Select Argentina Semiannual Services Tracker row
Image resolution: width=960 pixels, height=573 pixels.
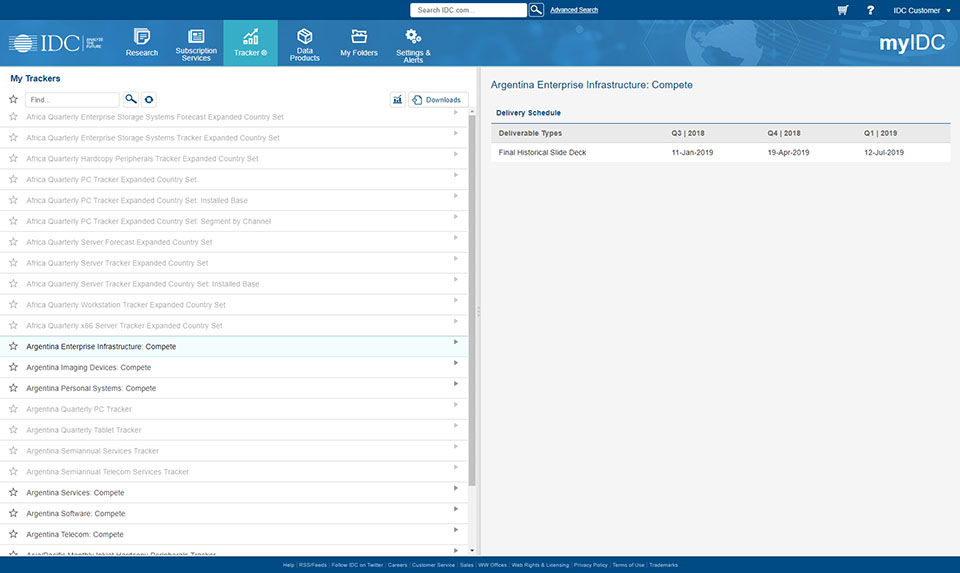click(234, 451)
